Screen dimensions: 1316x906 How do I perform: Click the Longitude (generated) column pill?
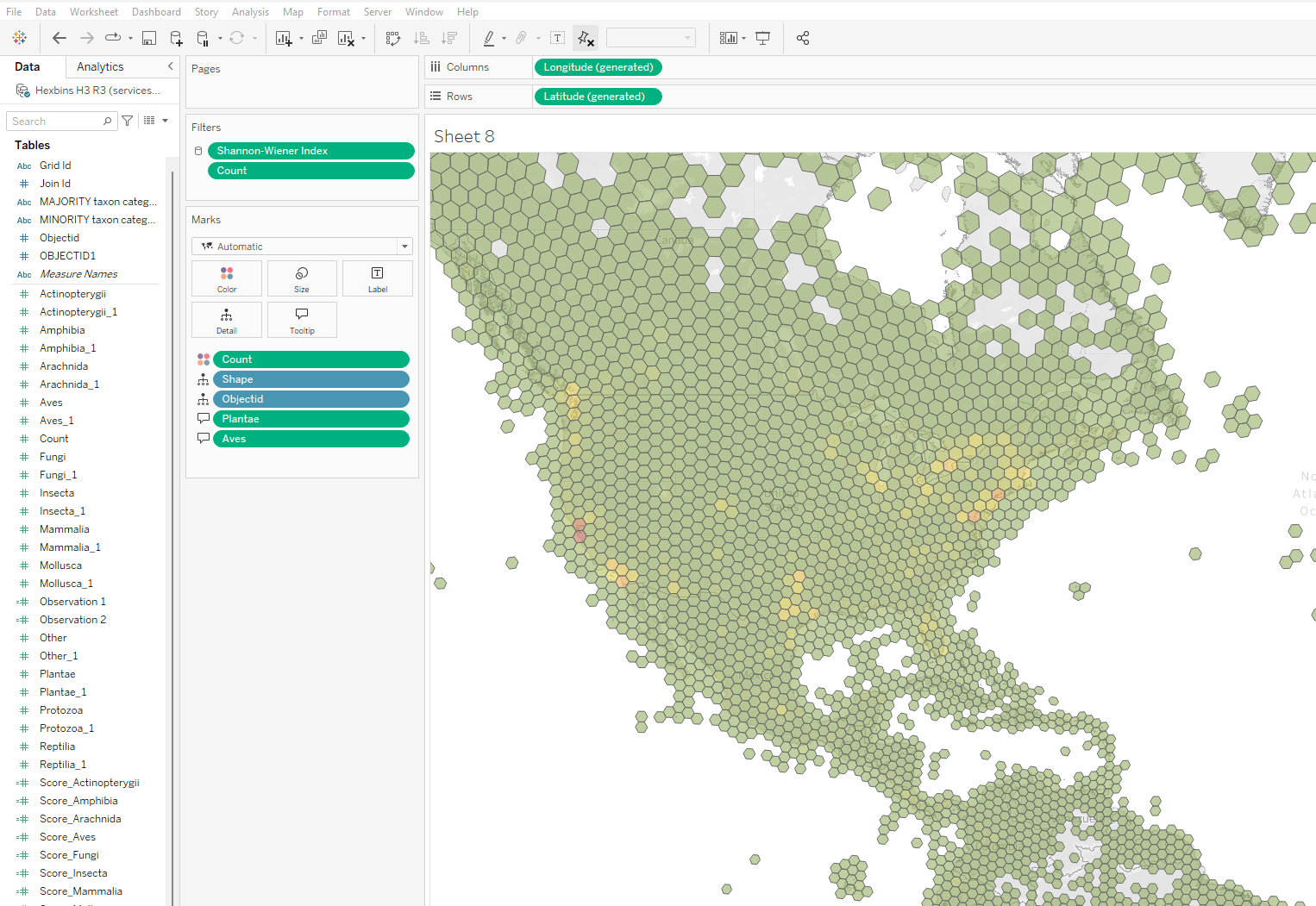click(598, 67)
